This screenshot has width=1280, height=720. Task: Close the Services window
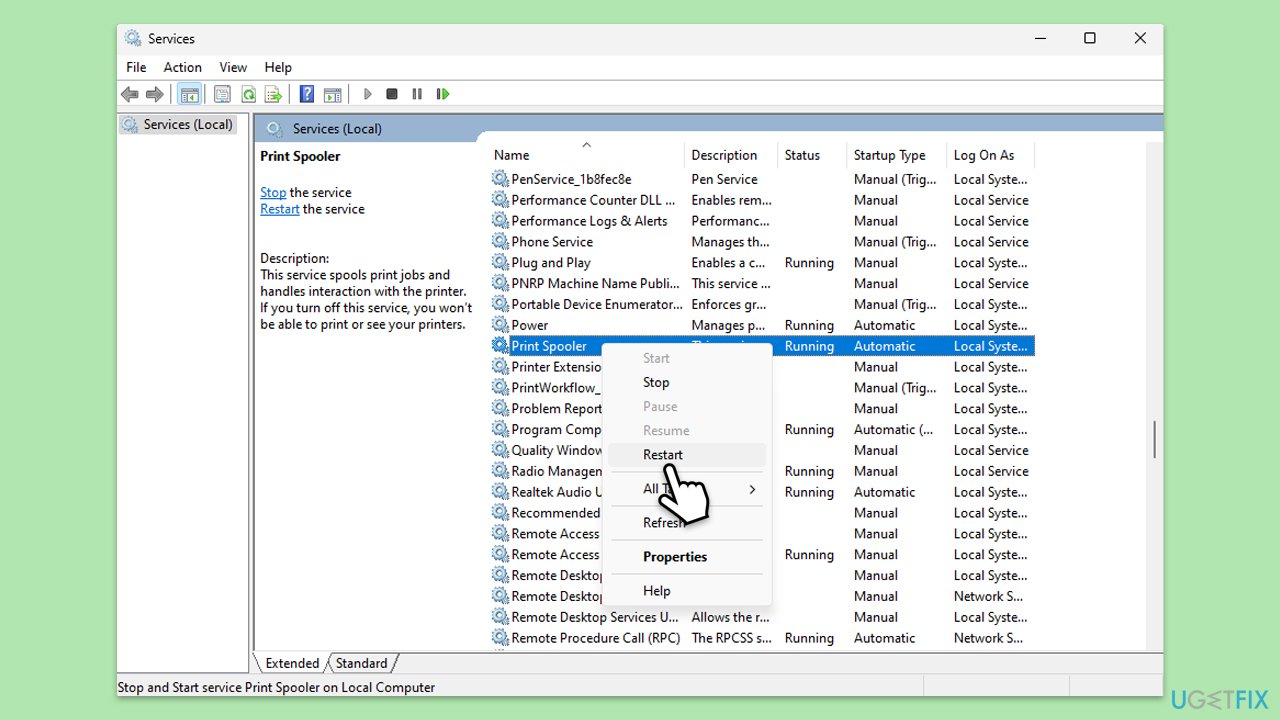click(x=1140, y=38)
